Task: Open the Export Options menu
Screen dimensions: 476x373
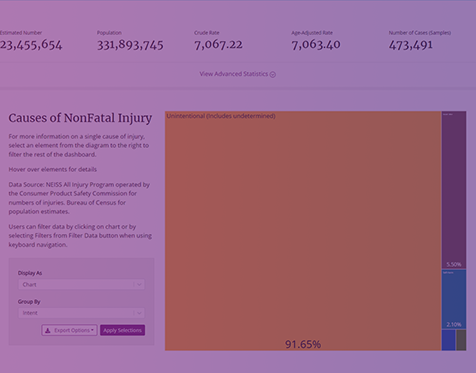Action: coord(69,330)
